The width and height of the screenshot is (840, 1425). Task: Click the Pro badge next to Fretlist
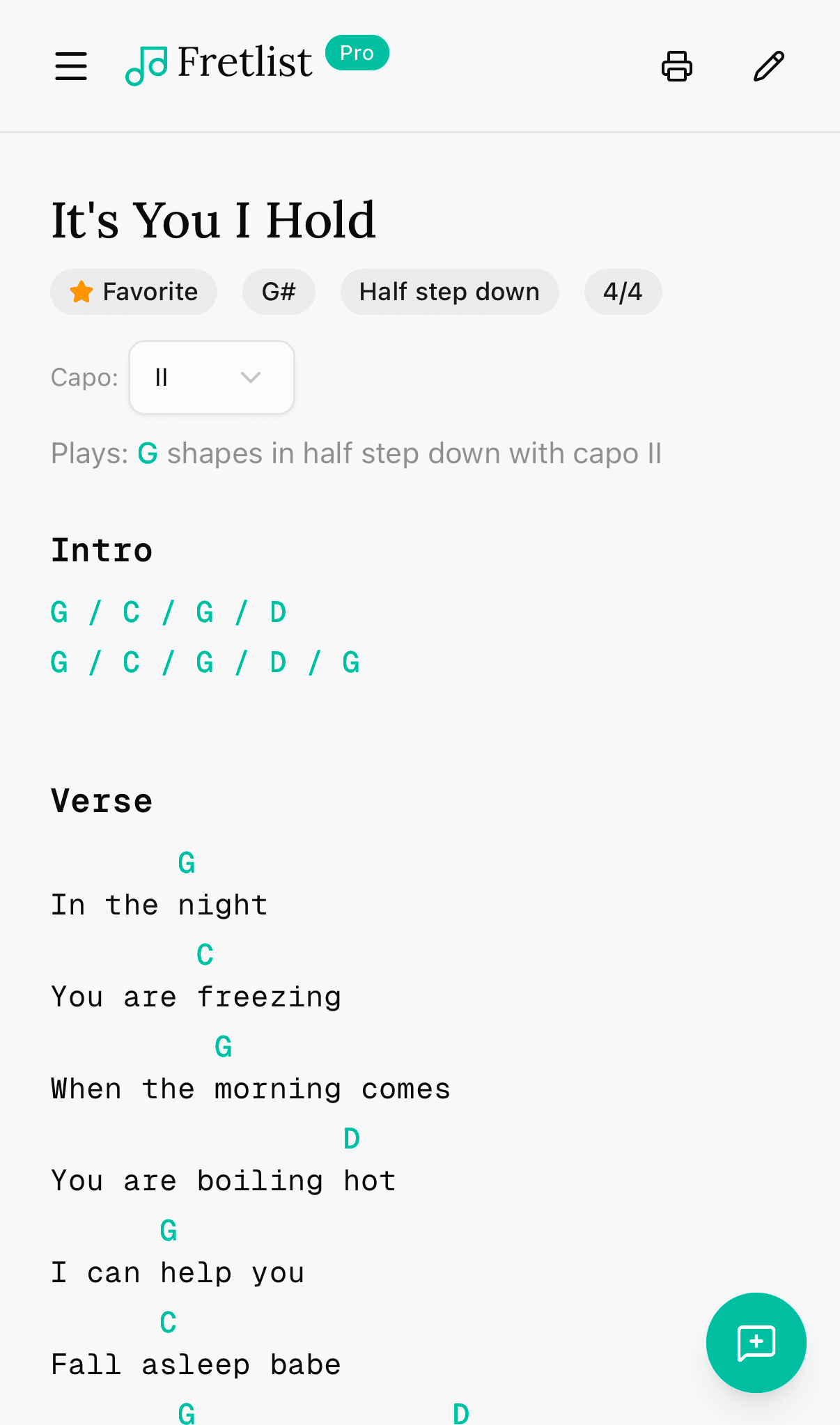(357, 52)
